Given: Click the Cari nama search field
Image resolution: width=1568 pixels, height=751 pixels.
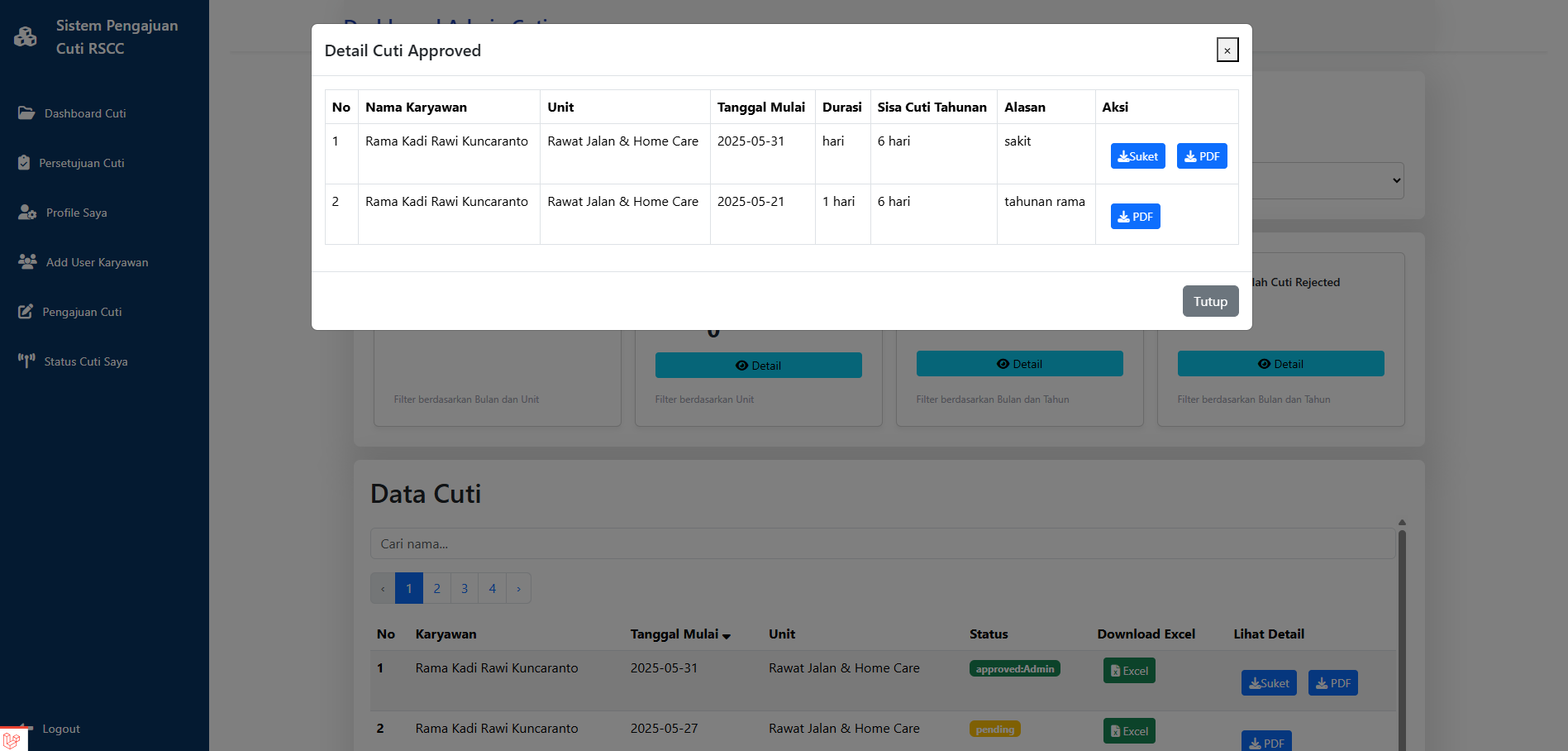Looking at the screenshot, I should click(882, 544).
